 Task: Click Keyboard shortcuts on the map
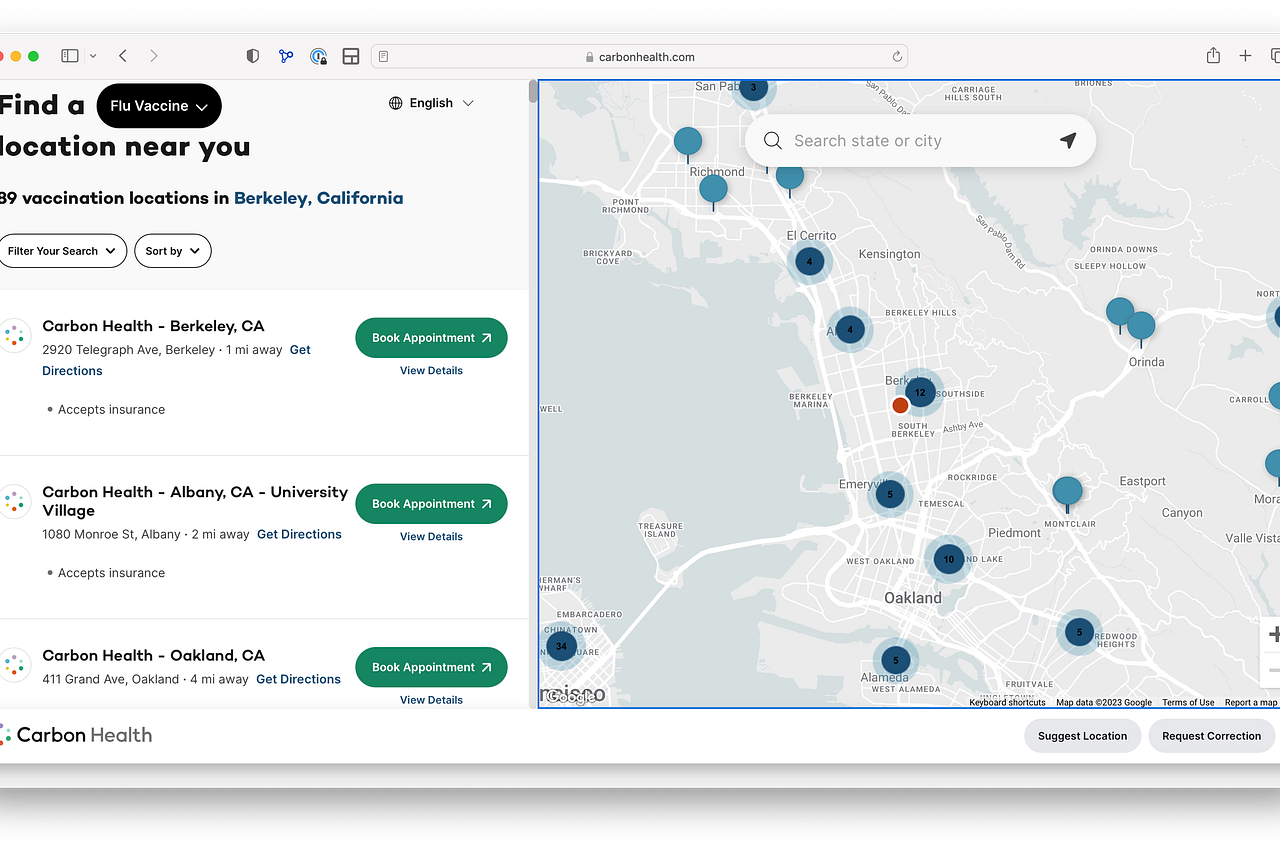[x=1007, y=702]
